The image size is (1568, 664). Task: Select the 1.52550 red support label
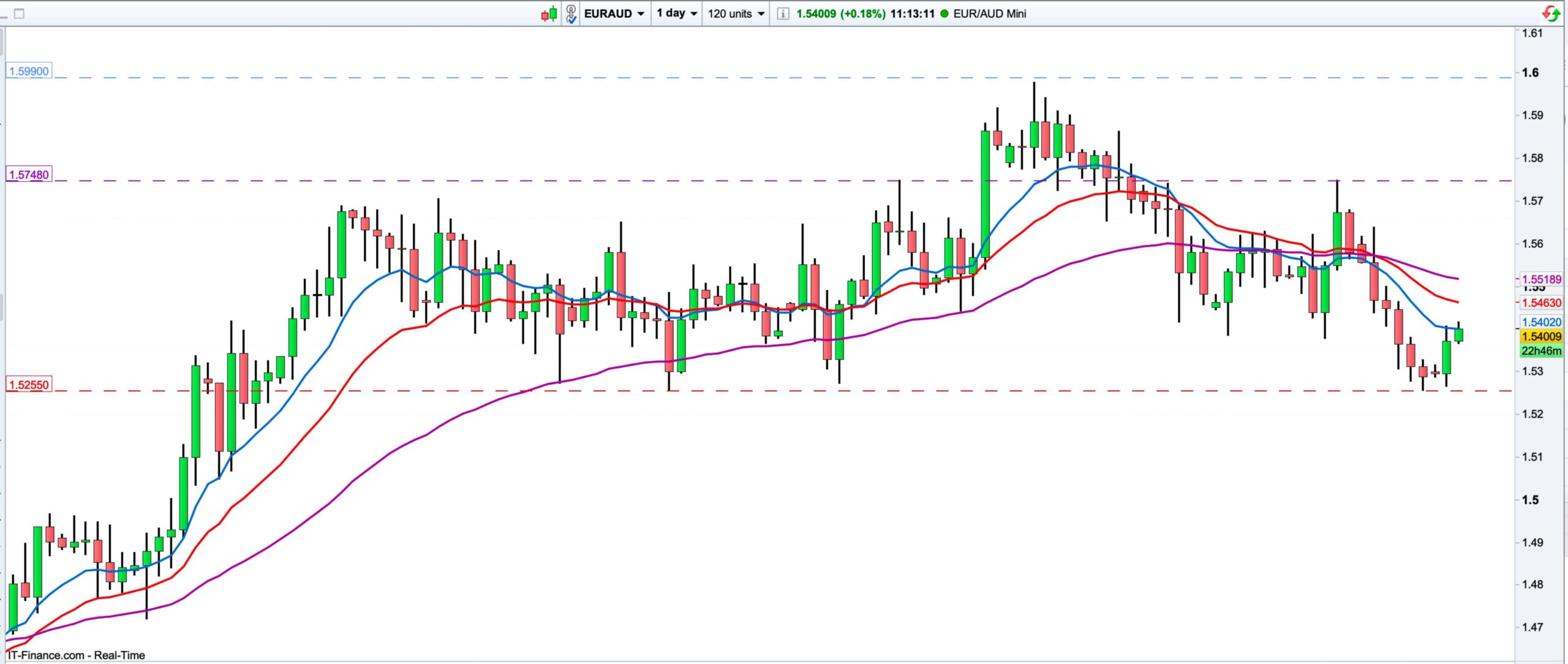point(29,385)
